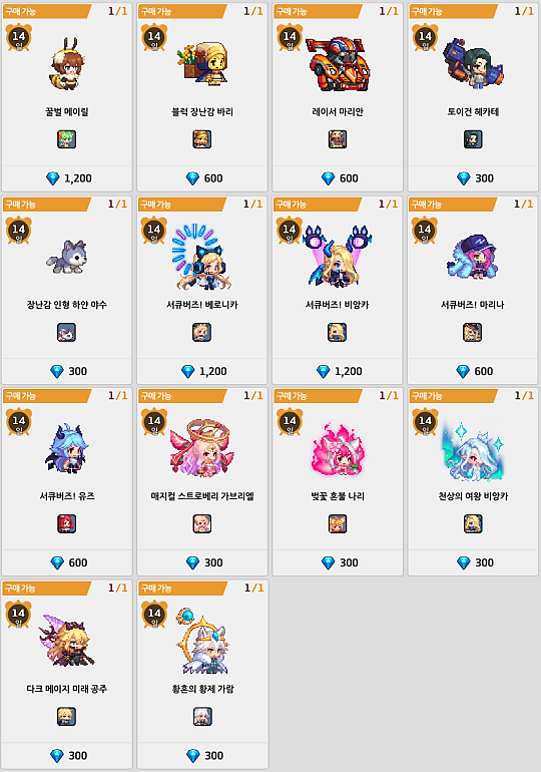The image size is (541, 772).
Task: Select the 꿀벌 메이릴 bee costume sprite
Action: point(67,64)
